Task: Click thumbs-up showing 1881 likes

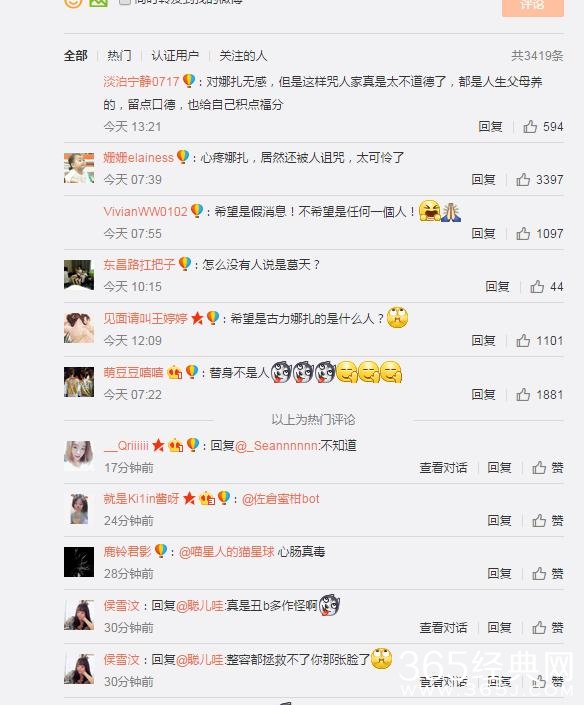Action: [x=539, y=395]
